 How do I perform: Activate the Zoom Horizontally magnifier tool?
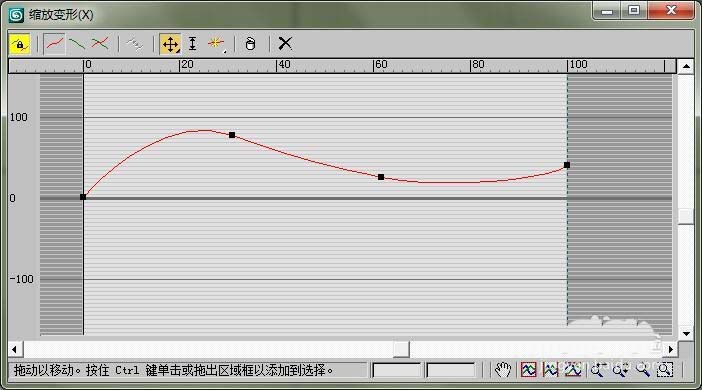(597, 370)
